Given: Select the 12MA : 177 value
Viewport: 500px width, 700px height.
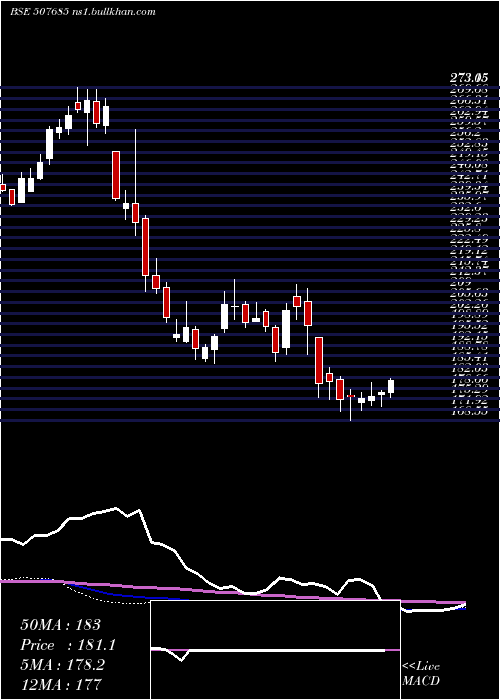Looking at the screenshot, I should click(61, 684).
